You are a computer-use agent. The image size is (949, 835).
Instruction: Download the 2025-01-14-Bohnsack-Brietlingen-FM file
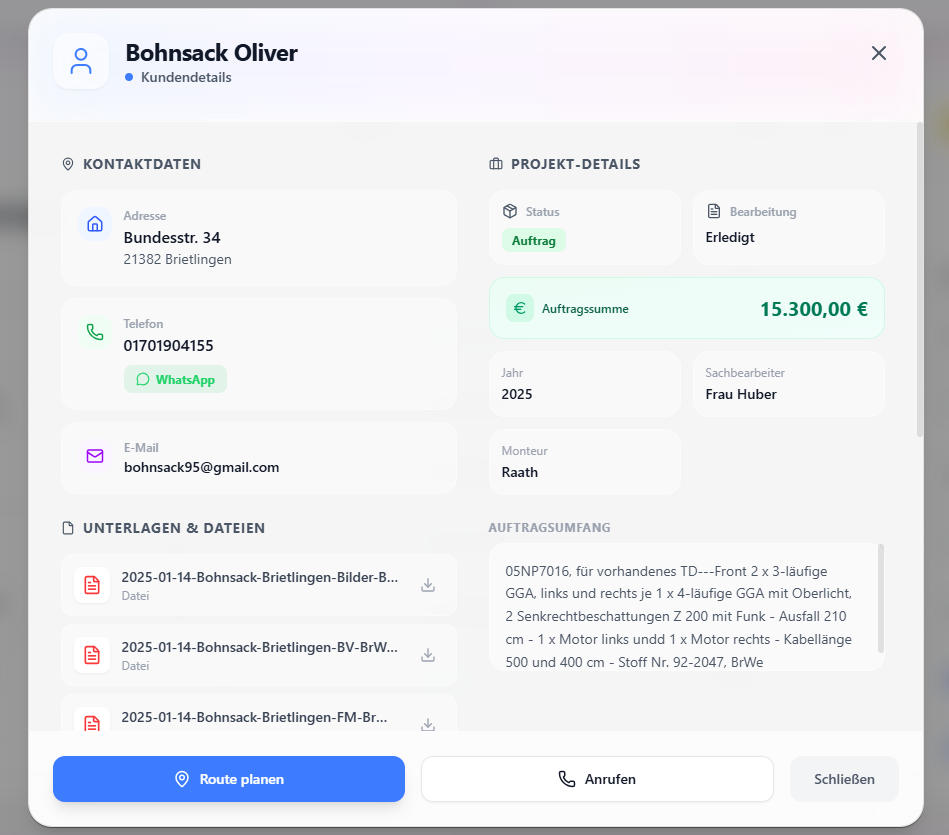(428, 724)
